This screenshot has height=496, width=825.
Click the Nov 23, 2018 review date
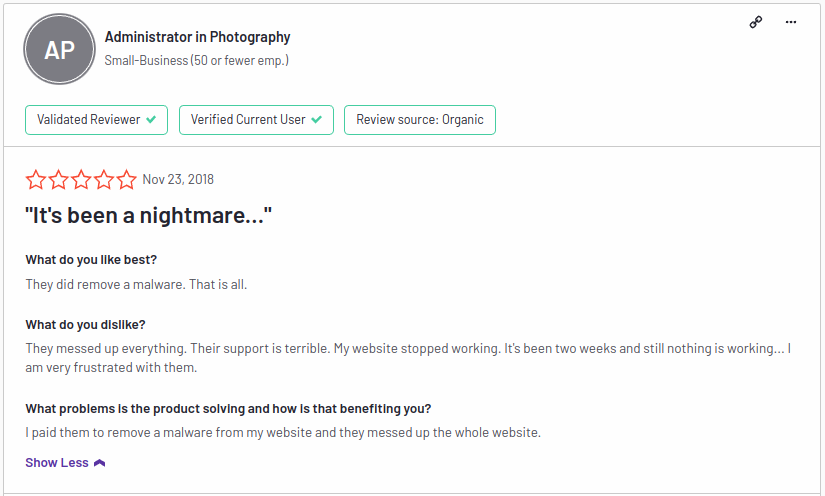pos(178,179)
